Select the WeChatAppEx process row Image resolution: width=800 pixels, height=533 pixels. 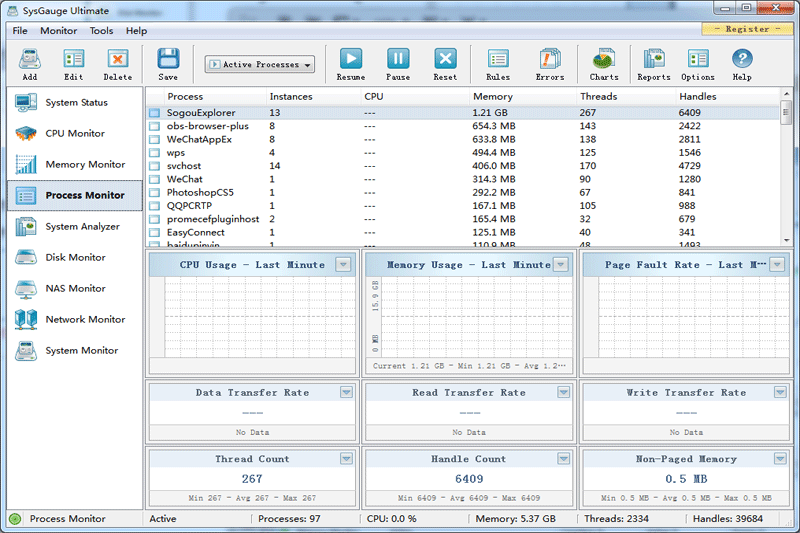(x=463, y=139)
